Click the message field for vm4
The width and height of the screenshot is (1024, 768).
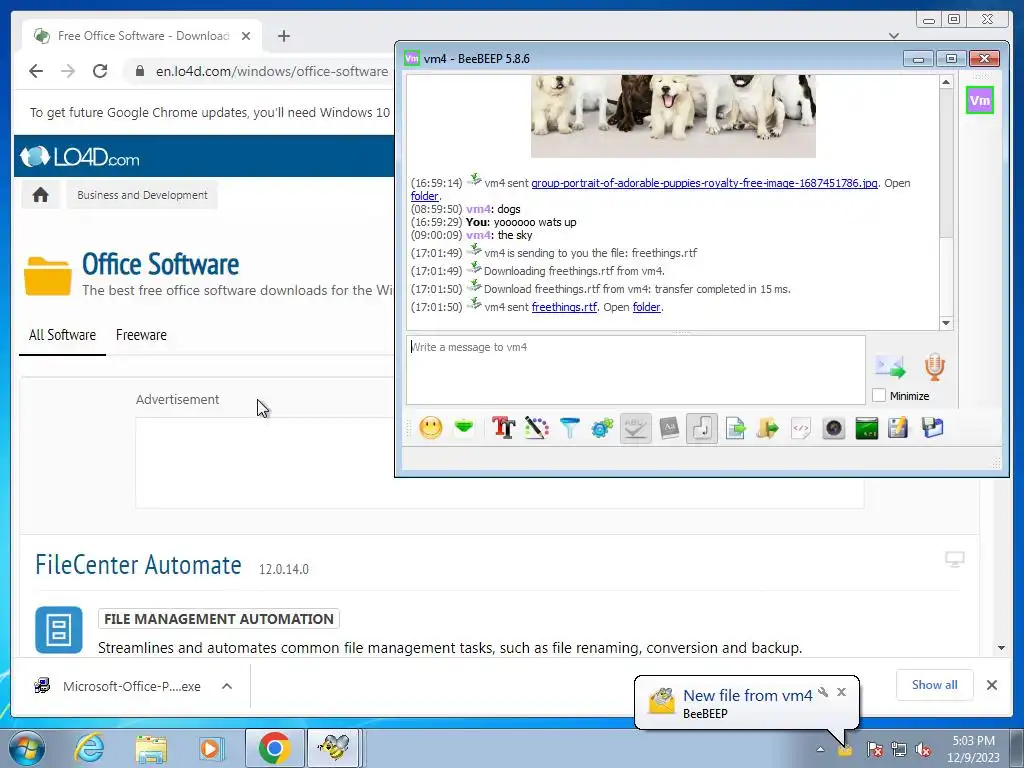(x=635, y=370)
